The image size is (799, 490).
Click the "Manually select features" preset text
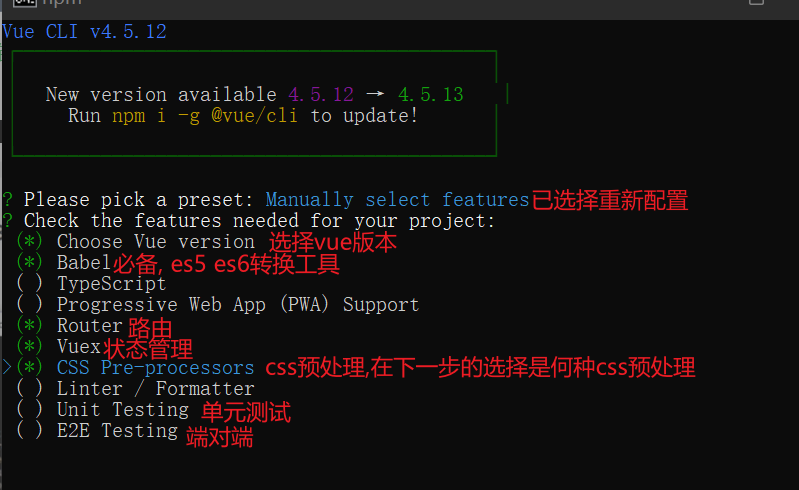(x=397, y=200)
